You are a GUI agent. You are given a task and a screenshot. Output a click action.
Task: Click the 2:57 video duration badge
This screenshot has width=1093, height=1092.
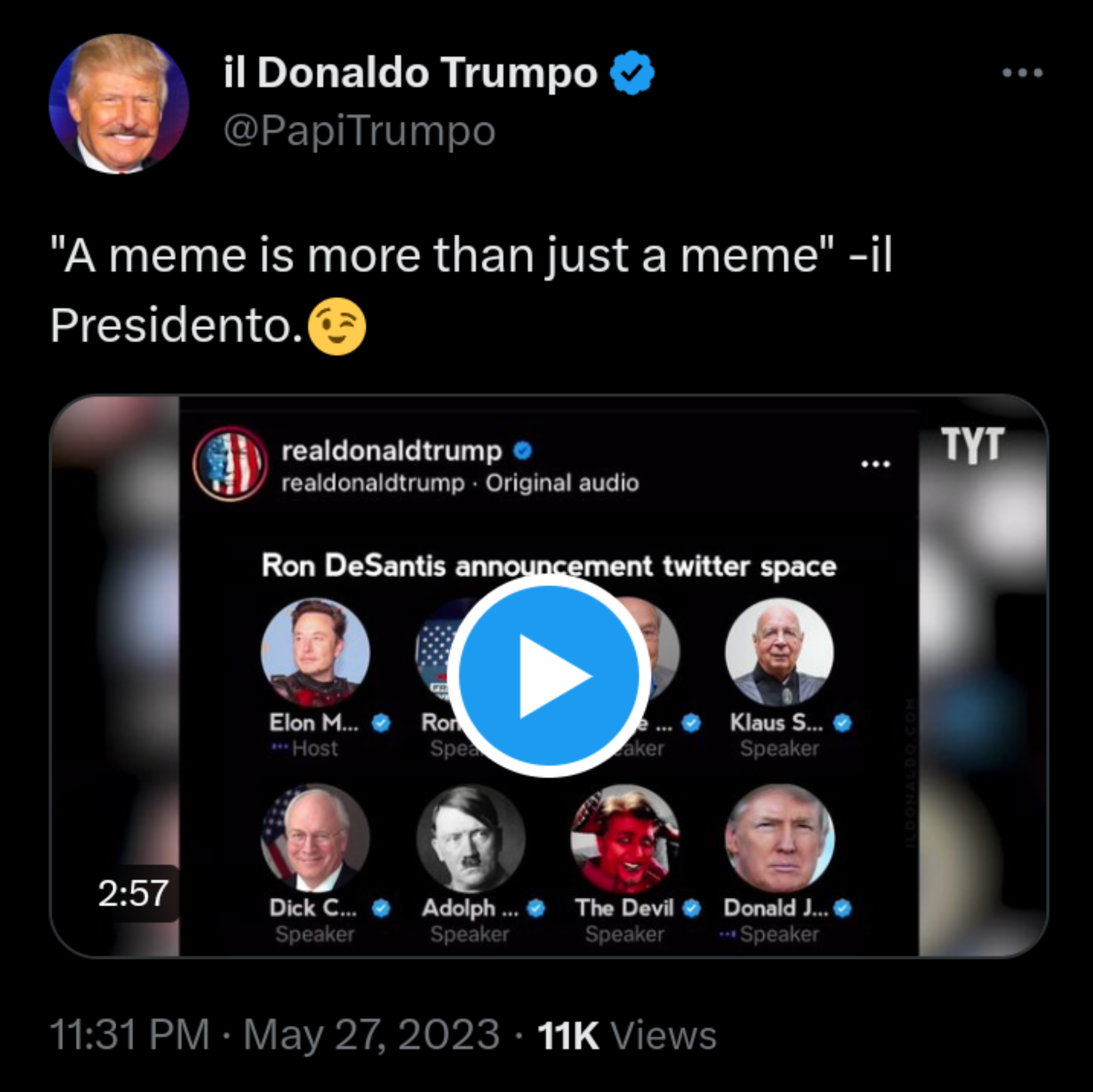click(133, 894)
